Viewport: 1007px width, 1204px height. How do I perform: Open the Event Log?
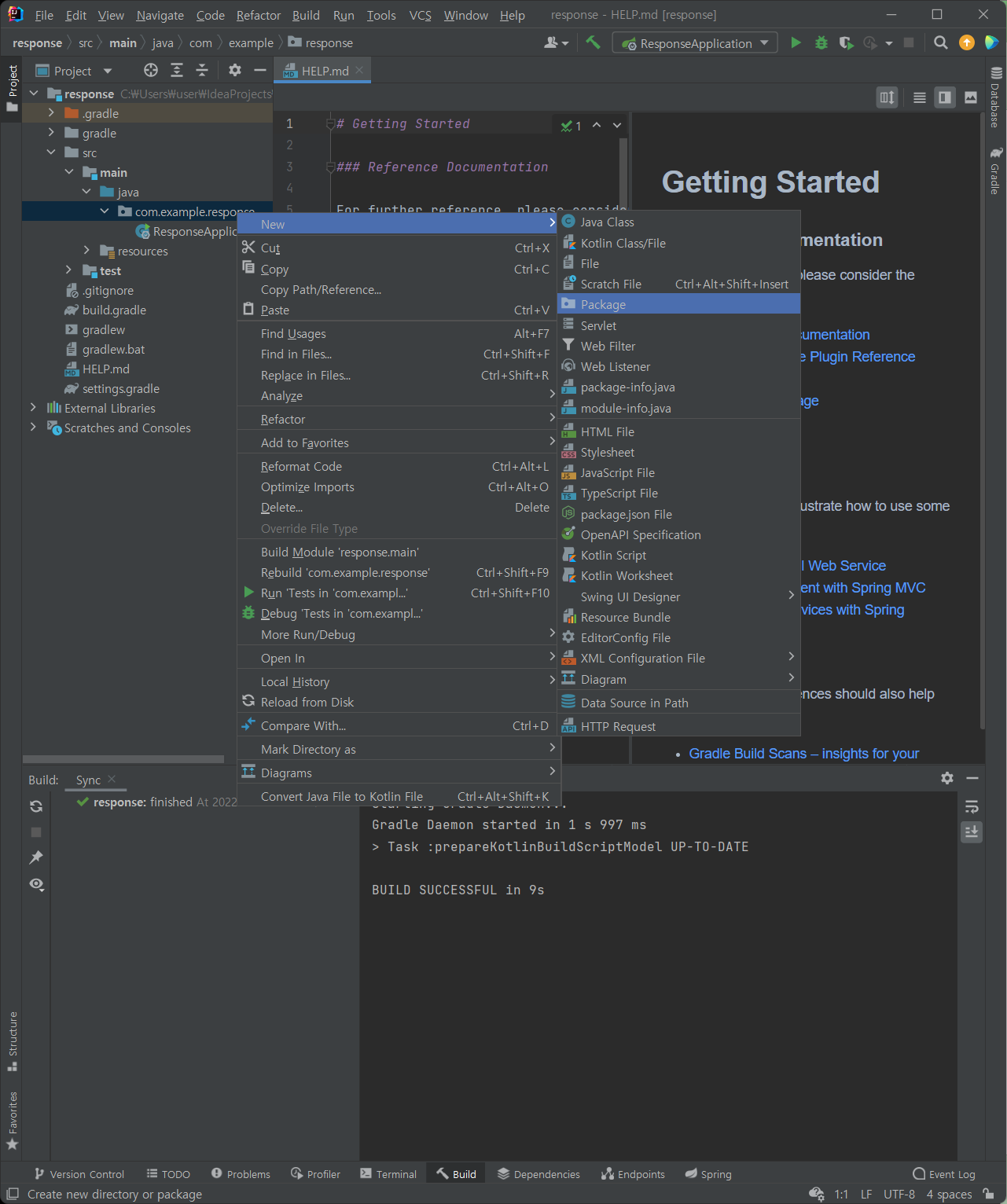coord(943,1174)
